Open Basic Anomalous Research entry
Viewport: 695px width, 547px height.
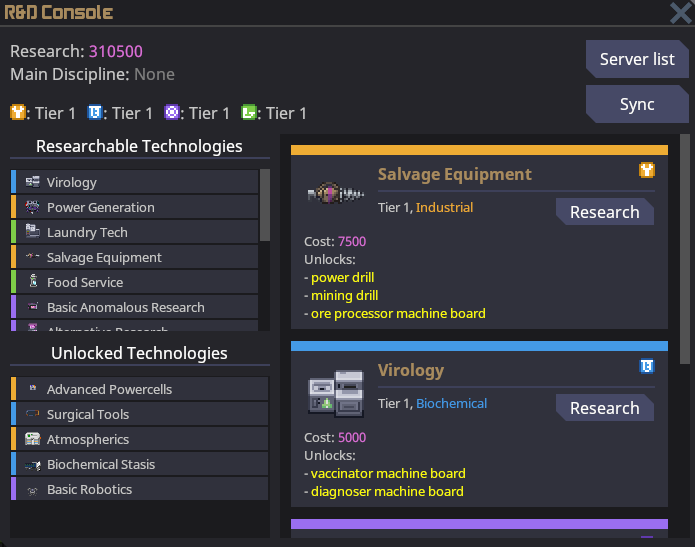(135, 307)
